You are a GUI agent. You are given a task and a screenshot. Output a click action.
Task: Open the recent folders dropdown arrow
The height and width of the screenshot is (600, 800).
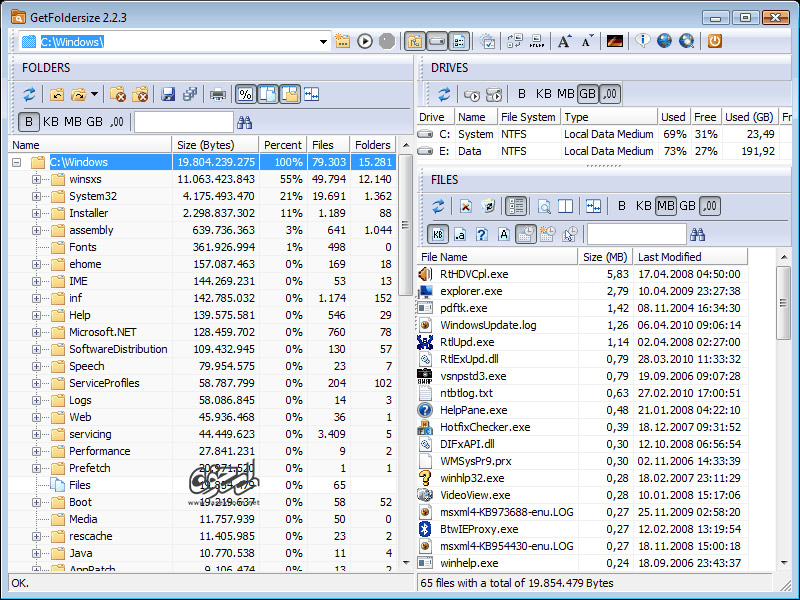pyautogui.click(x=92, y=94)
